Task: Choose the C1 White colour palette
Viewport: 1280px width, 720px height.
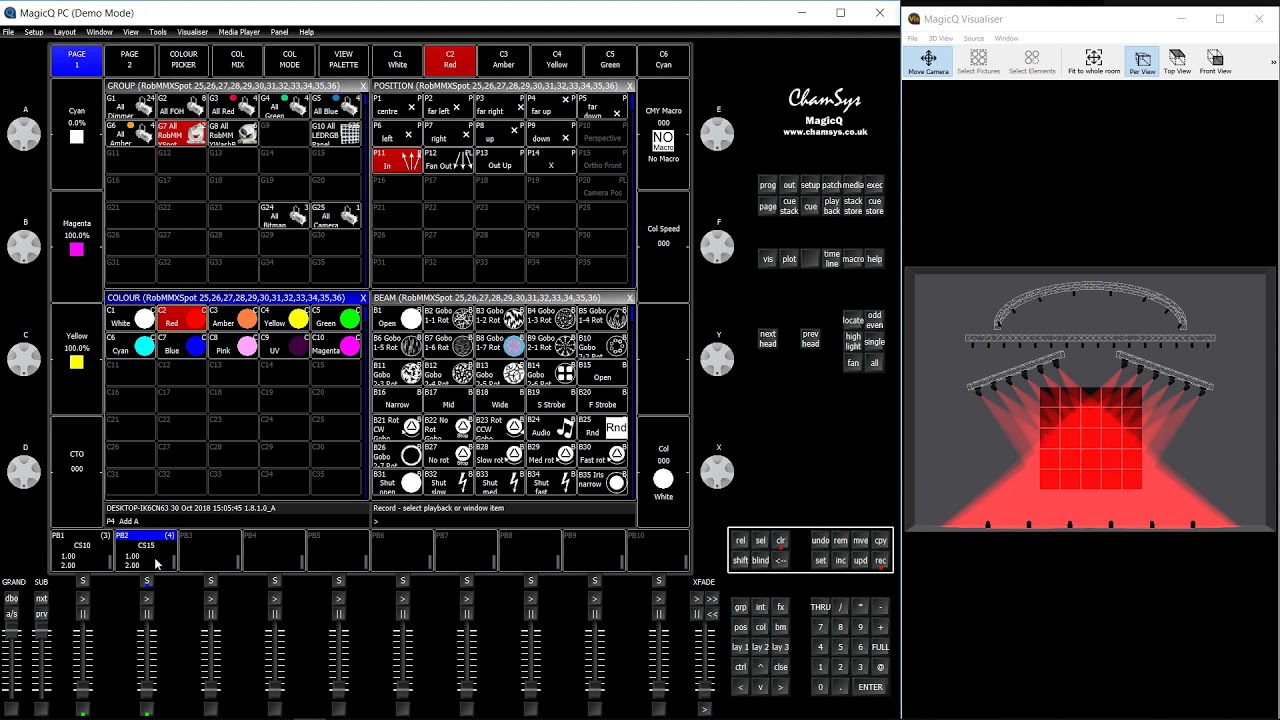Action: (x=130, y=318)
